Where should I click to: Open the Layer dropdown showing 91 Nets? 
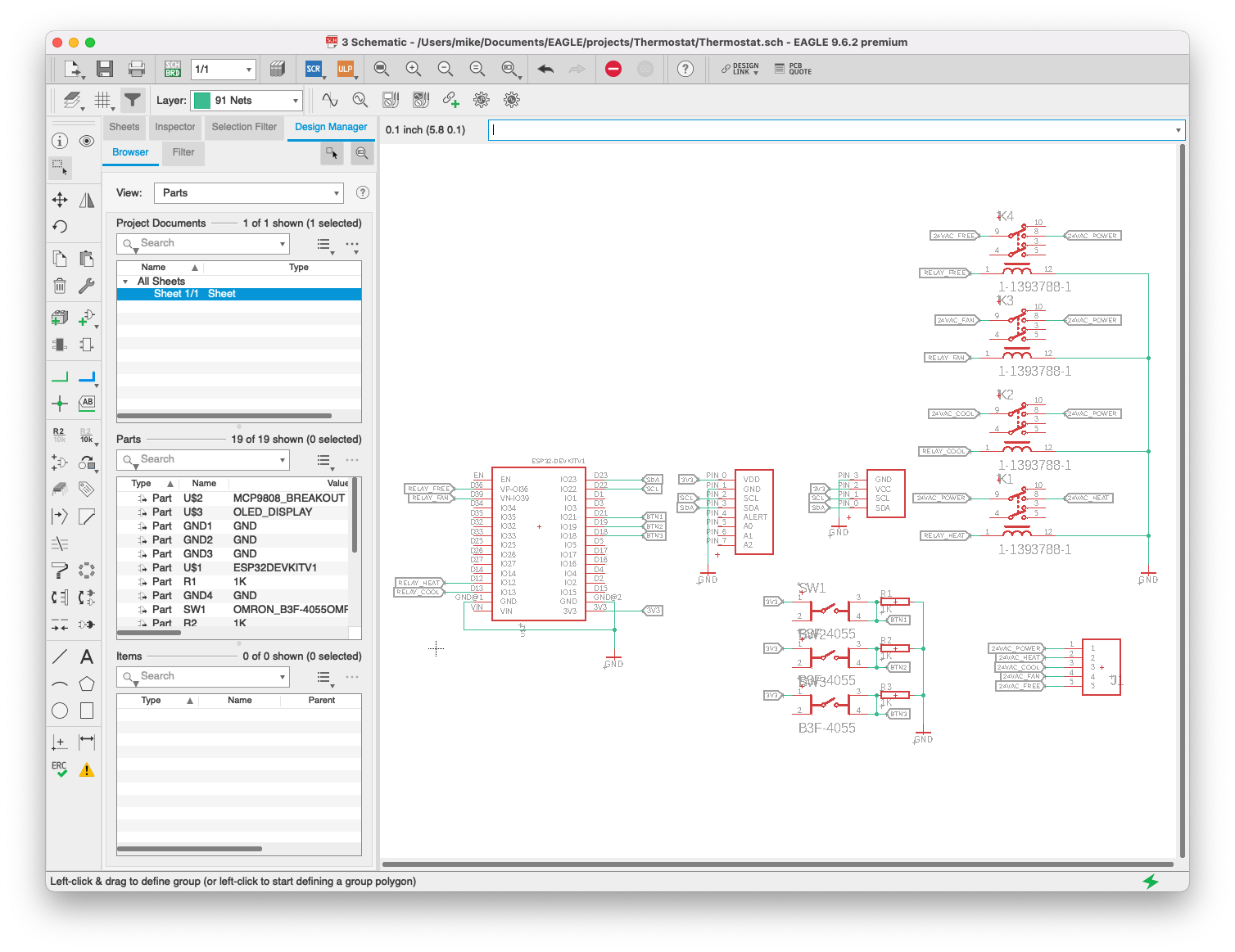click(x=247, y=101)
